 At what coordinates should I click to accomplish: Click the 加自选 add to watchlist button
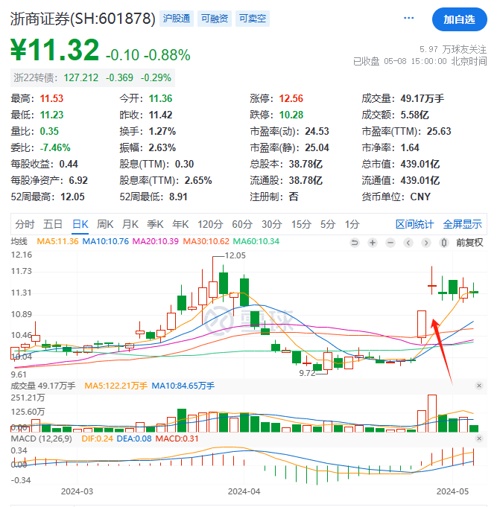[459, 20]
